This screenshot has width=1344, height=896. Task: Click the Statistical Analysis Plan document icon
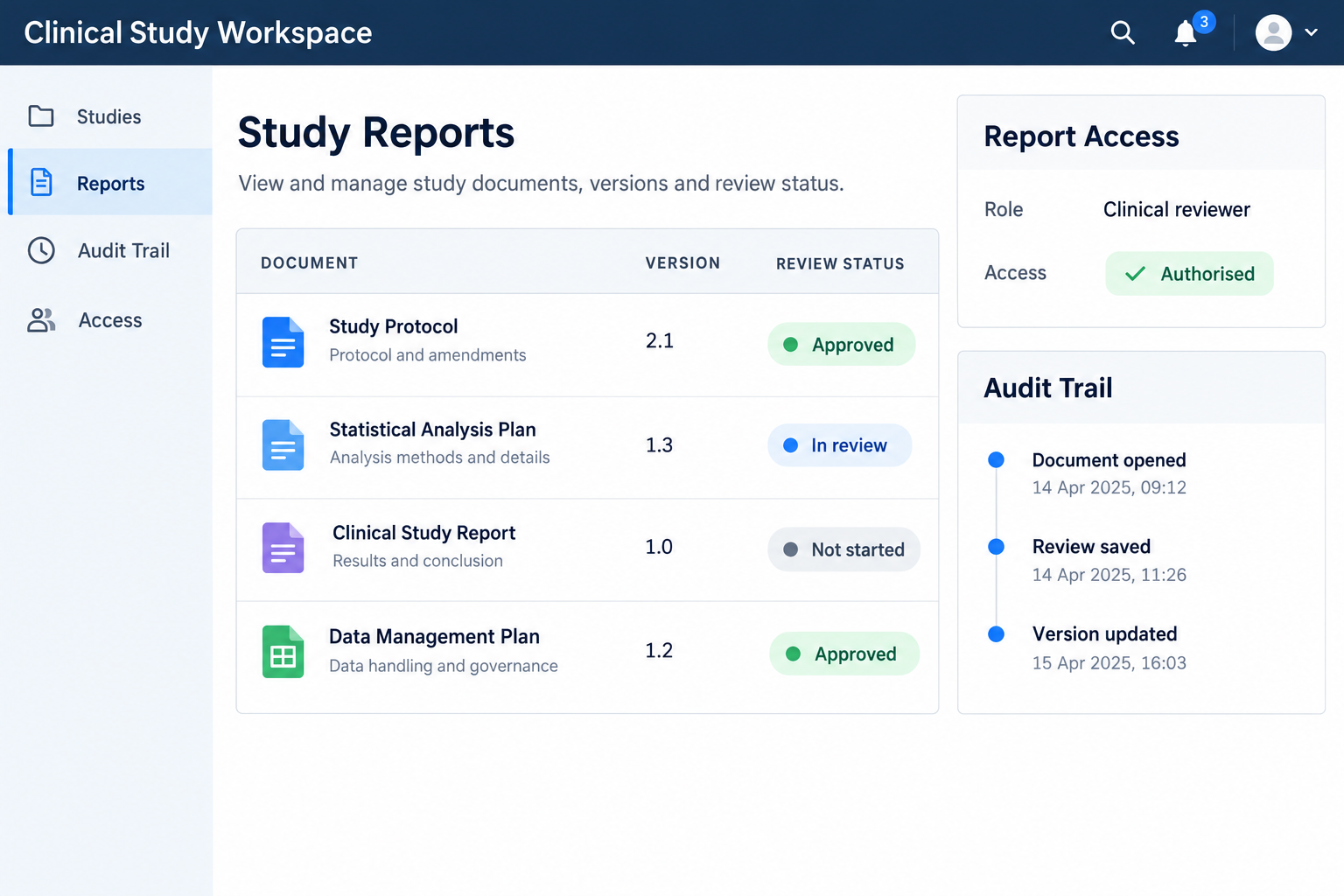click(283, 444)
